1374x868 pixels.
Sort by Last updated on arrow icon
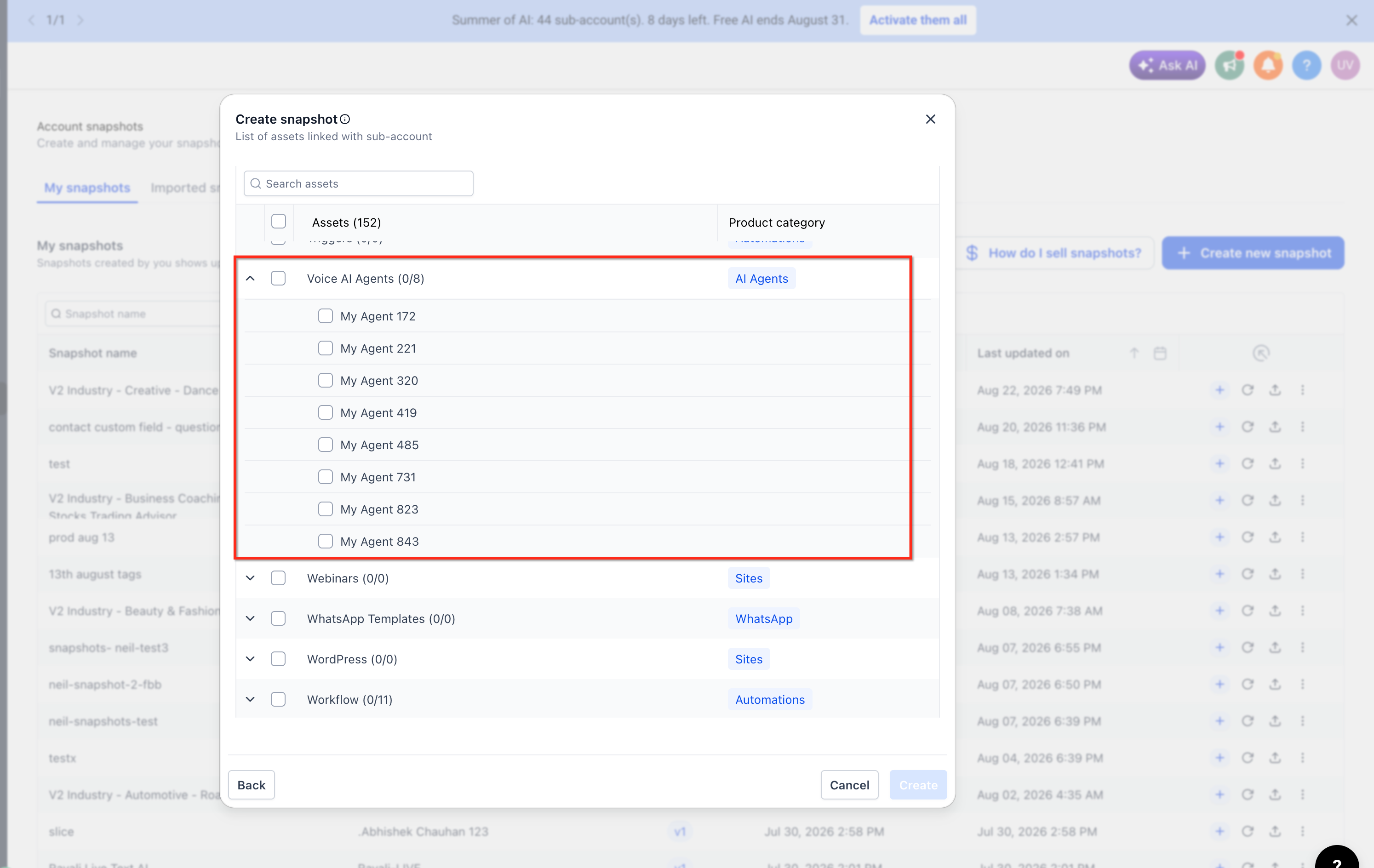coord(1134,353)
